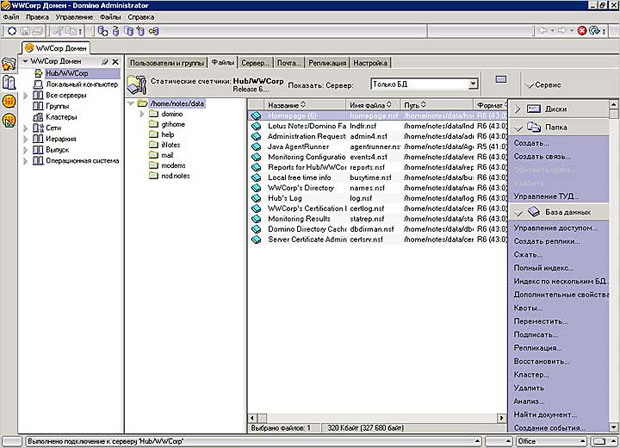Click Управление ТУД... tool
This screenshot has height=448, width=620.
point(546,196)
